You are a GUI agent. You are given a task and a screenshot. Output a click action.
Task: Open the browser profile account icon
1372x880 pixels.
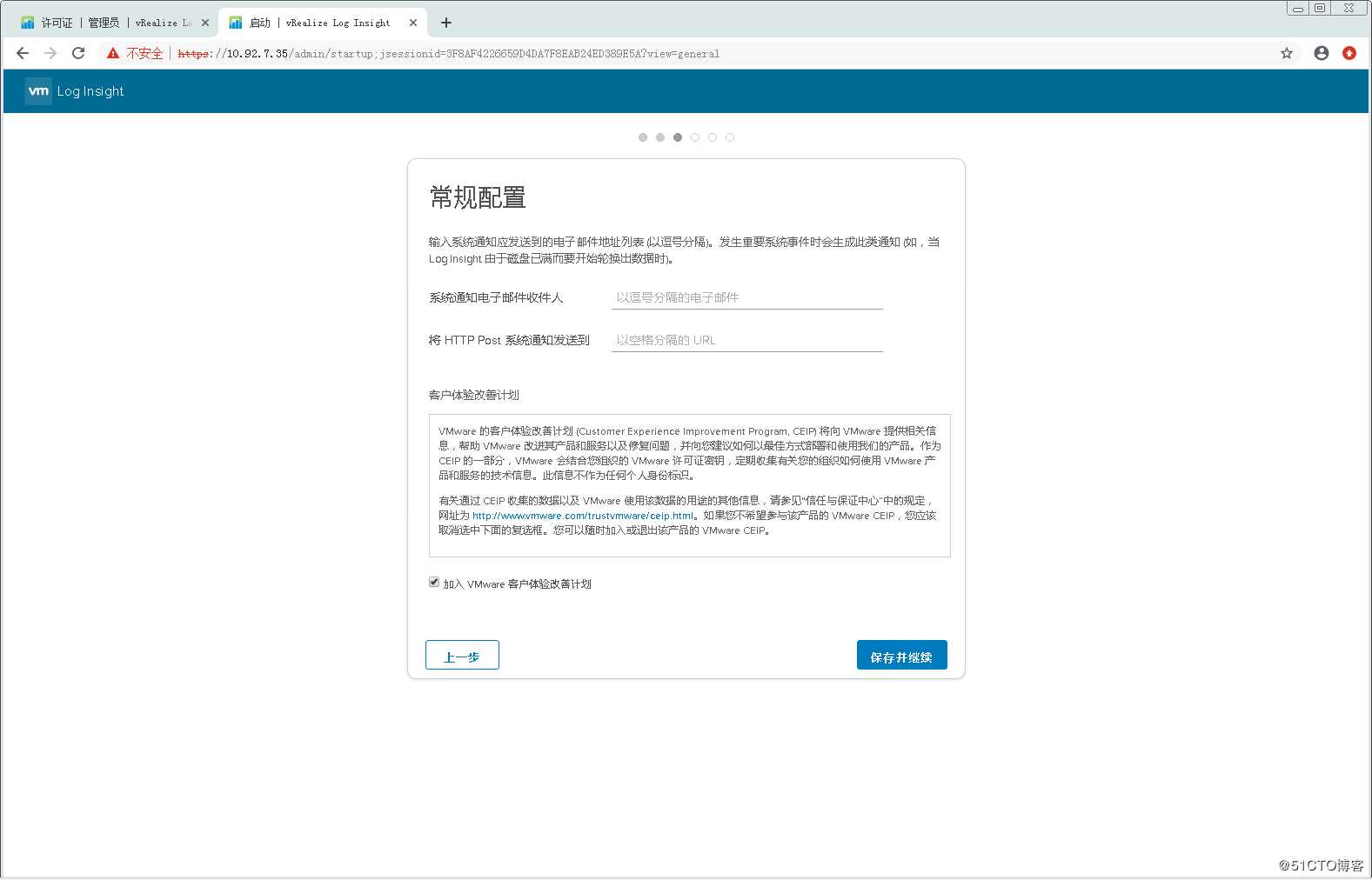(x=1322, y=53)
